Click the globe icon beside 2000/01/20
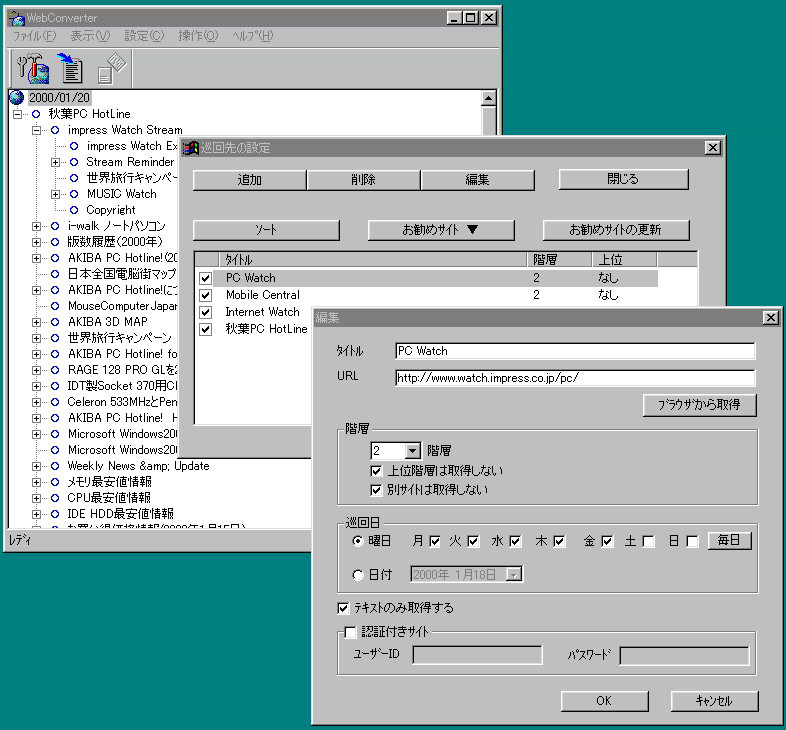 16,98
